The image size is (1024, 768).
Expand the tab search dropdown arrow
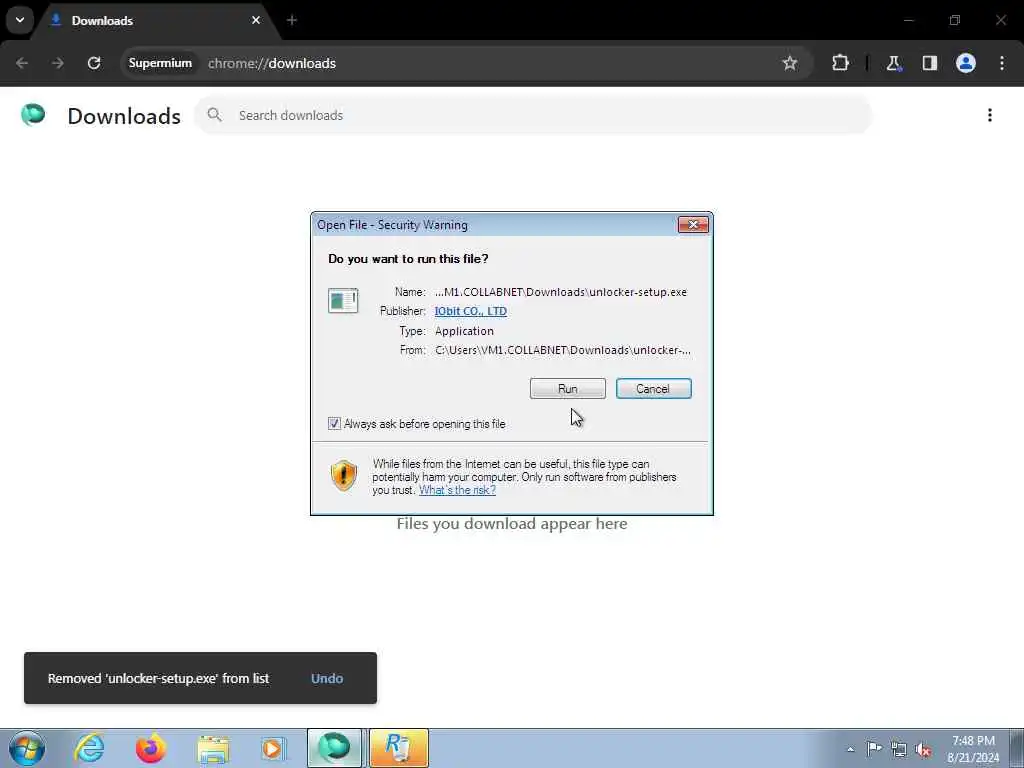20,20
